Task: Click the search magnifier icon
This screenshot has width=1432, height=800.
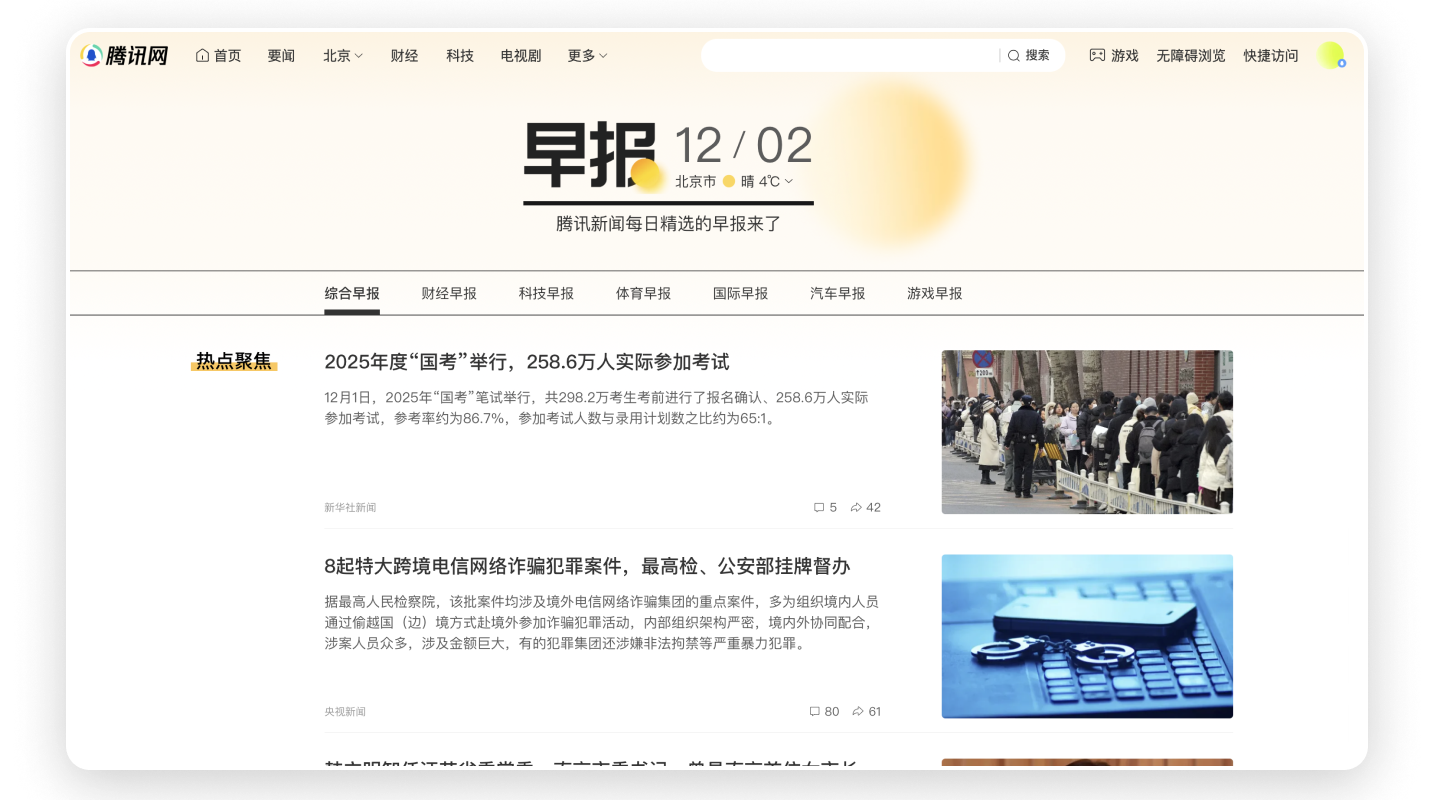Action: 1014,55
